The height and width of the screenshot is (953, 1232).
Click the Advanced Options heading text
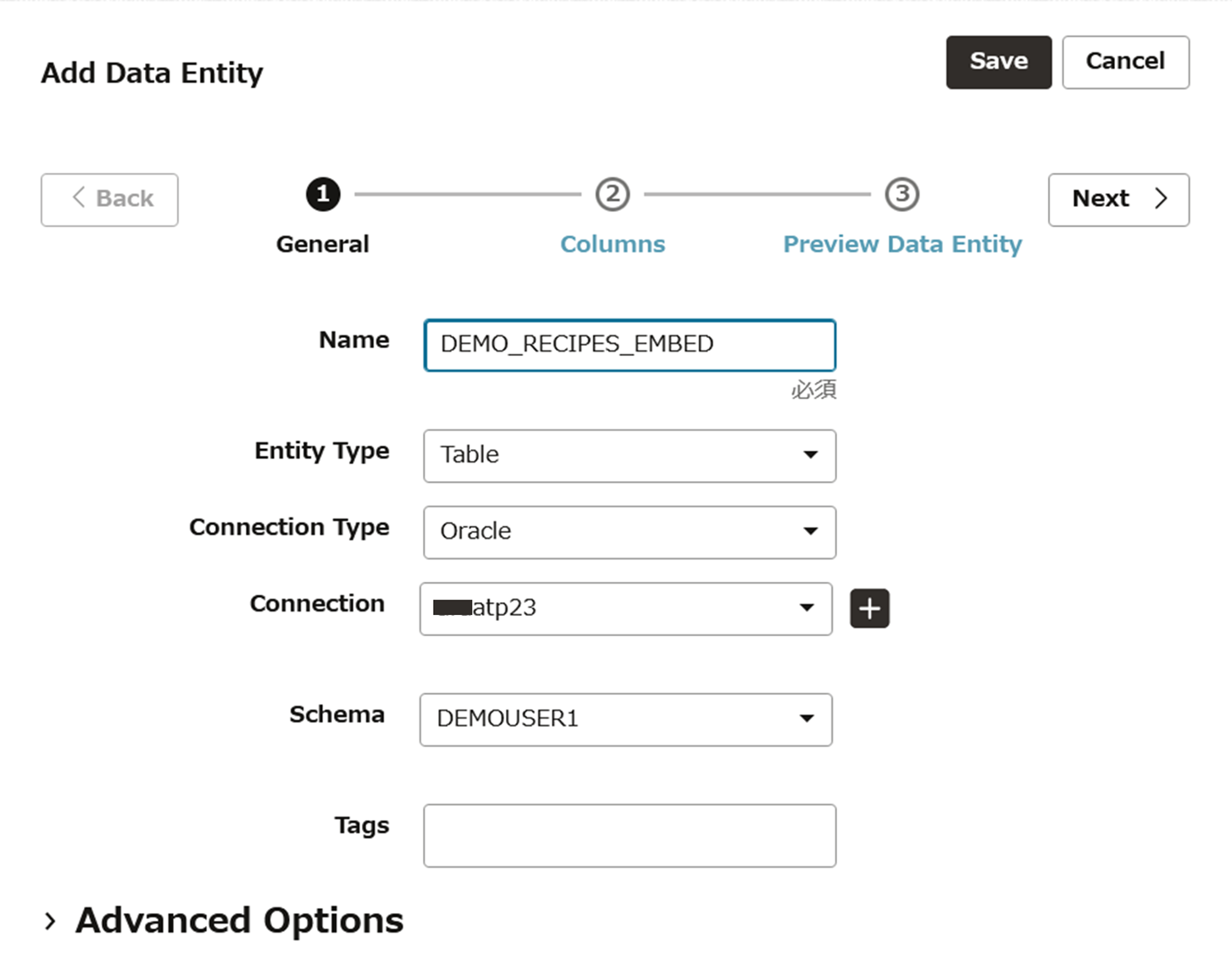click(240, 921)
